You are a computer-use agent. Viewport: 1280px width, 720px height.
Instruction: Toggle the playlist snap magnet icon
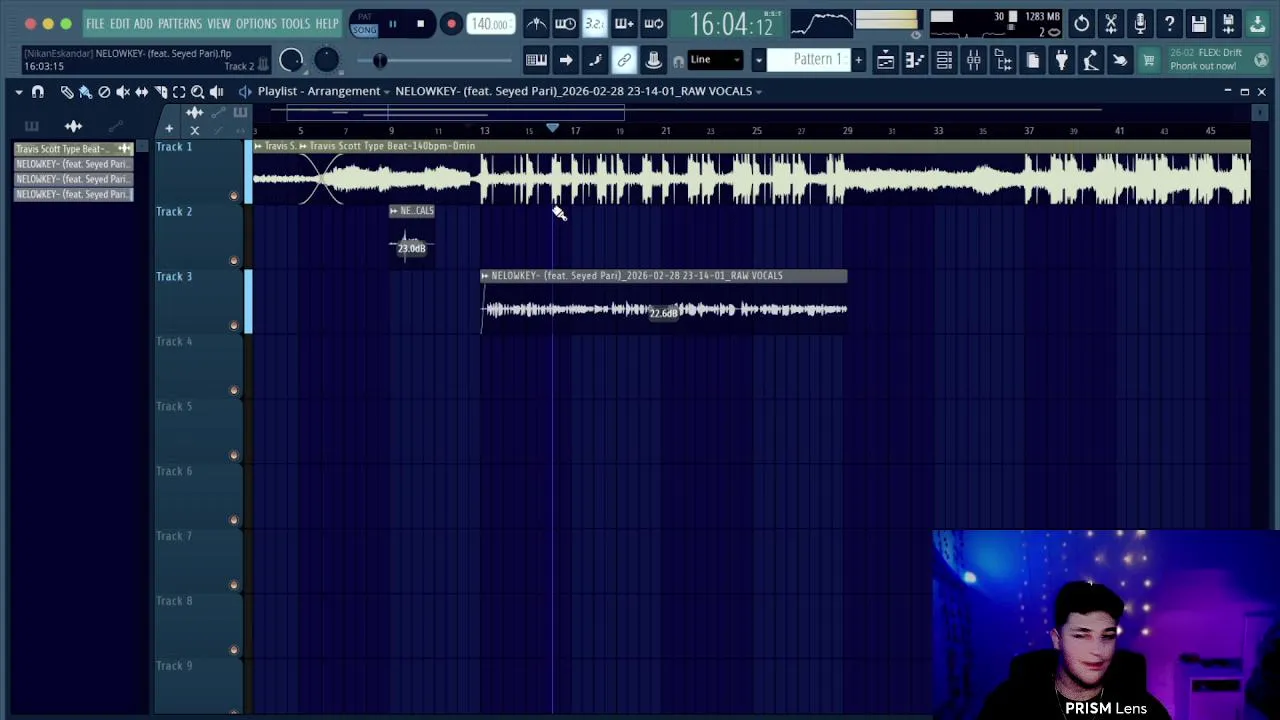(38, 92)
